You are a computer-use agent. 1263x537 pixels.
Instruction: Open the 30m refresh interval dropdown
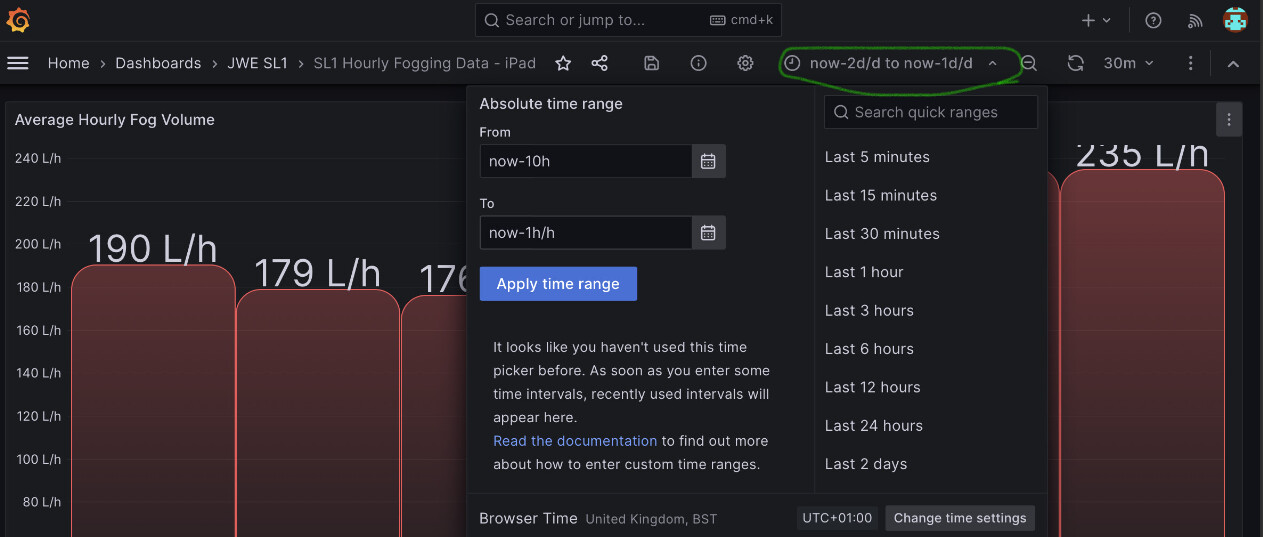(1128, 63)
